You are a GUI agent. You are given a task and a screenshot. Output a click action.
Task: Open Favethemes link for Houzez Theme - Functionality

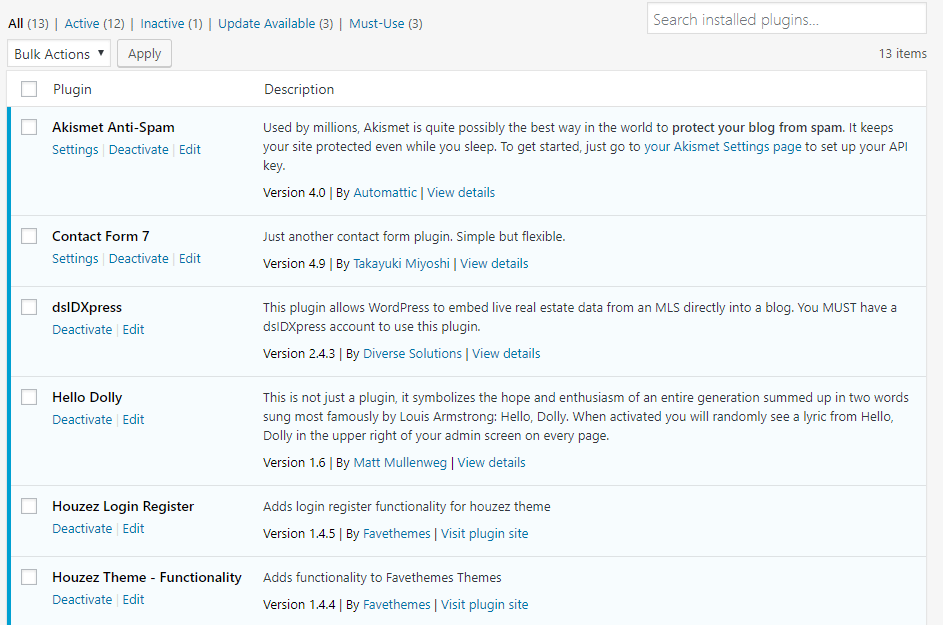tap(397, 605)
